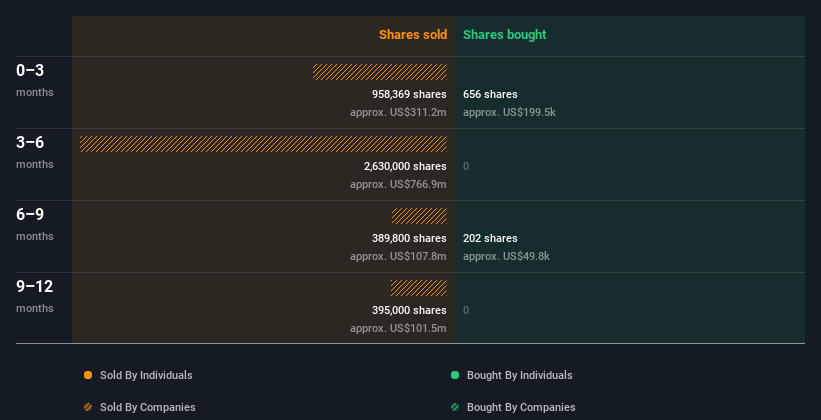Click the Shares bought column header
Viewport: 821px width, 420px height.
505,35
